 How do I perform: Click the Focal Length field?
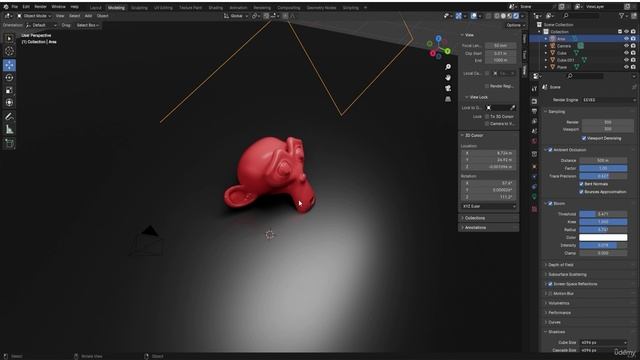pyautogui.click(x=500, y=46)
